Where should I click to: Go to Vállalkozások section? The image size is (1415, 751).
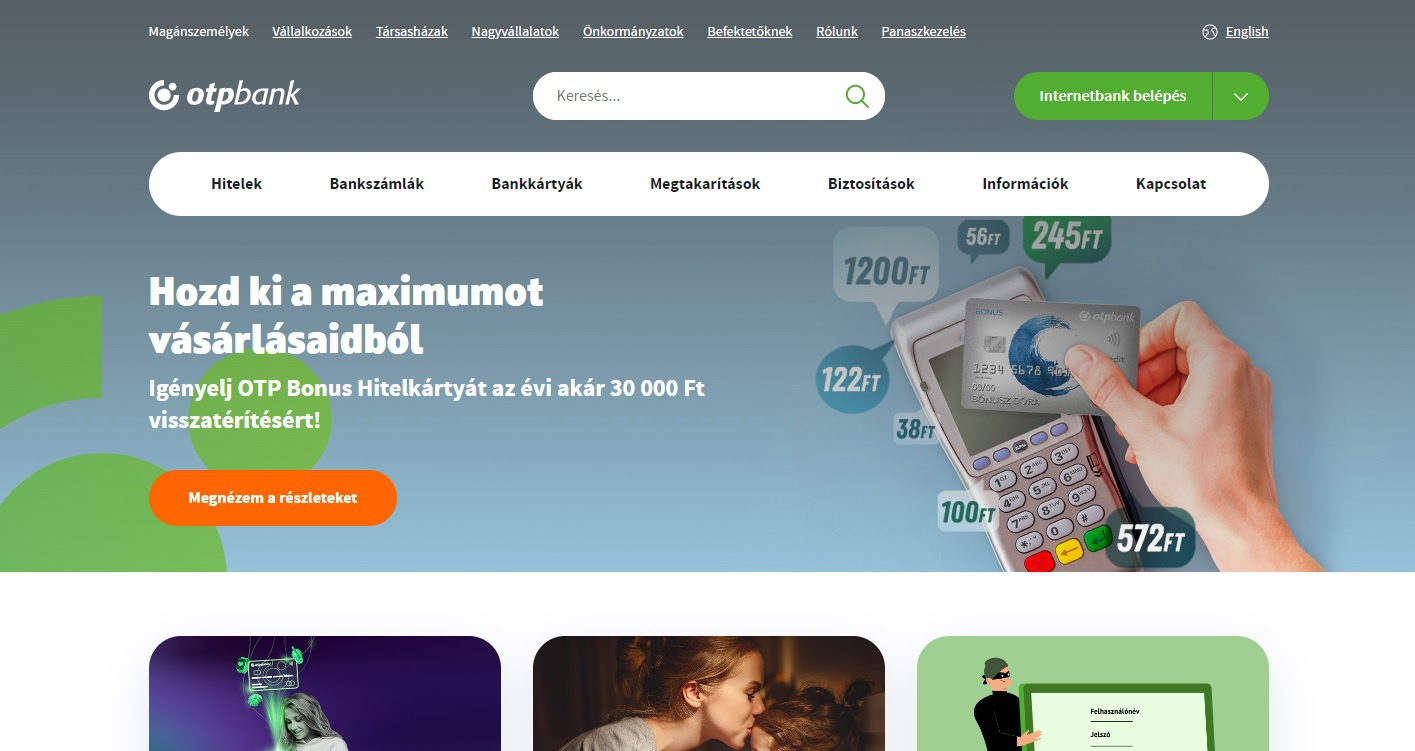[312, 32]
